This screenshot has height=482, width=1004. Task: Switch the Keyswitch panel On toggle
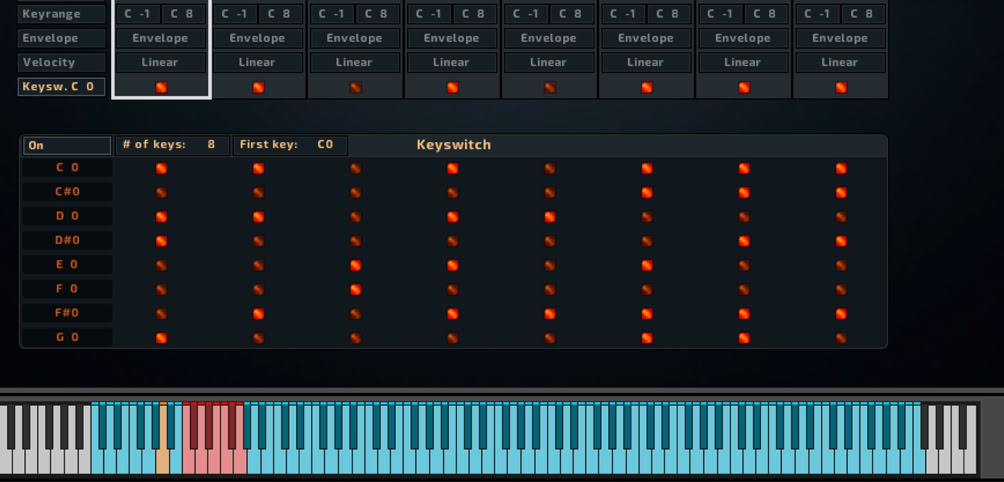point(67,145)
